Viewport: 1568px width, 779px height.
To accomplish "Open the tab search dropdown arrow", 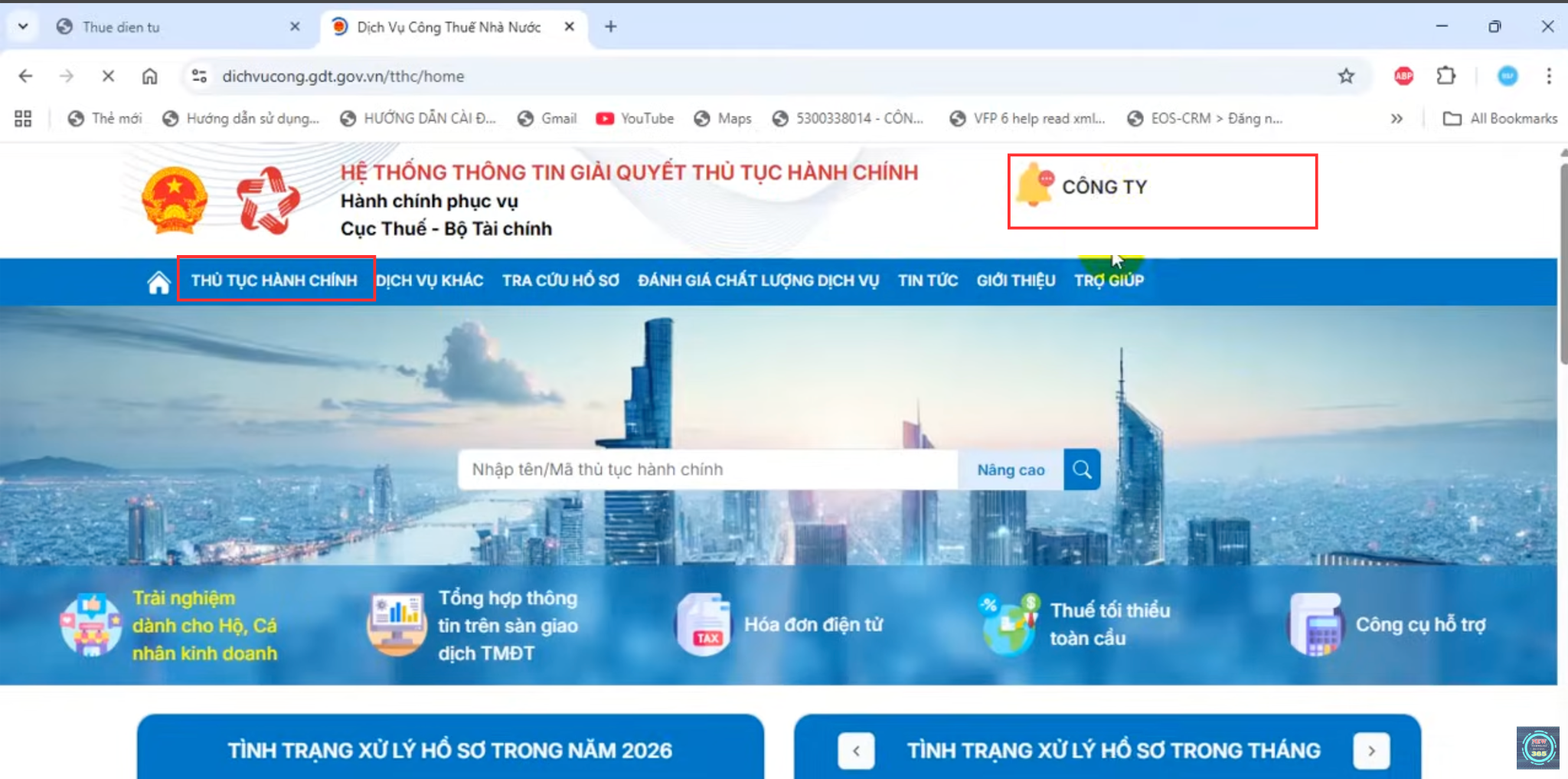I will 23,27.
